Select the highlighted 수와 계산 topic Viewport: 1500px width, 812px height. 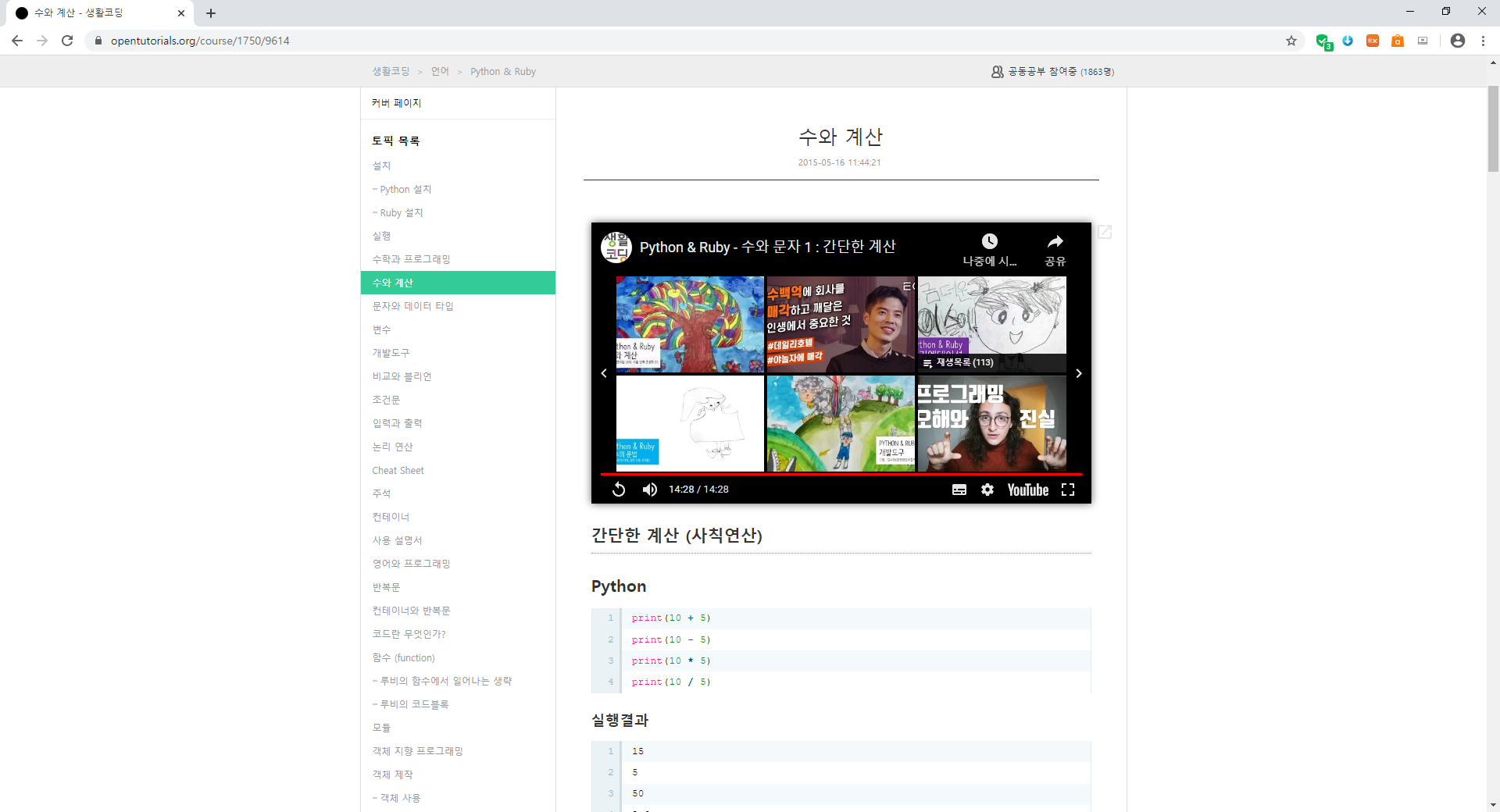[x=458, y=283]
